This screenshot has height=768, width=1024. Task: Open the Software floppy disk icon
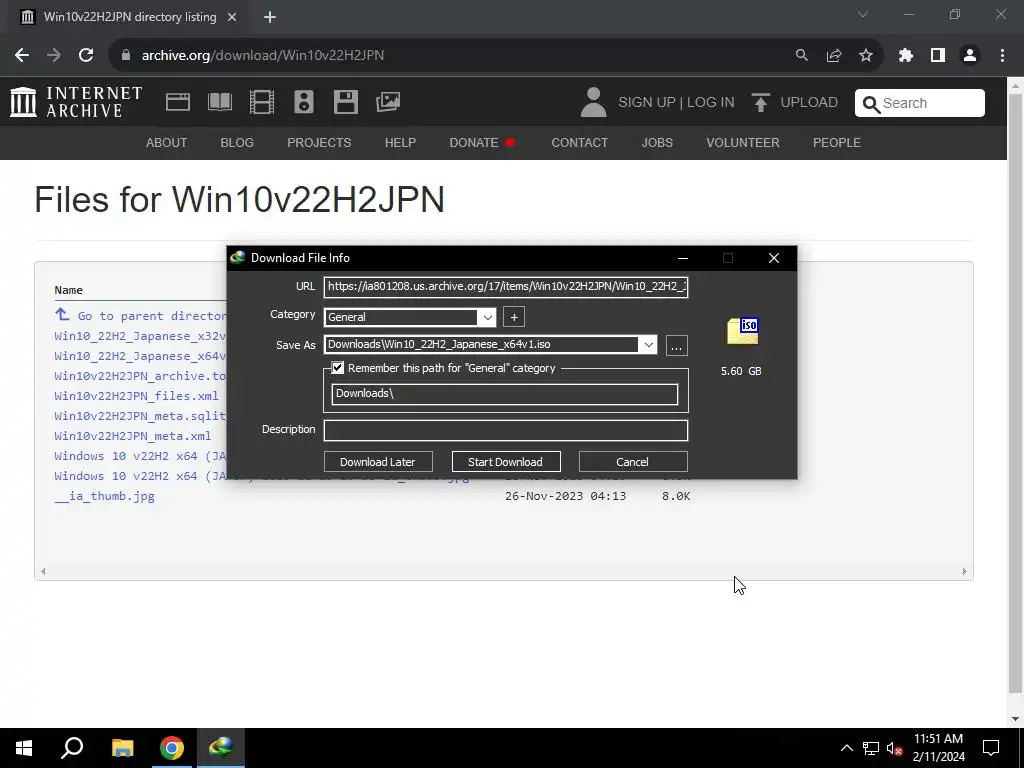345,102
